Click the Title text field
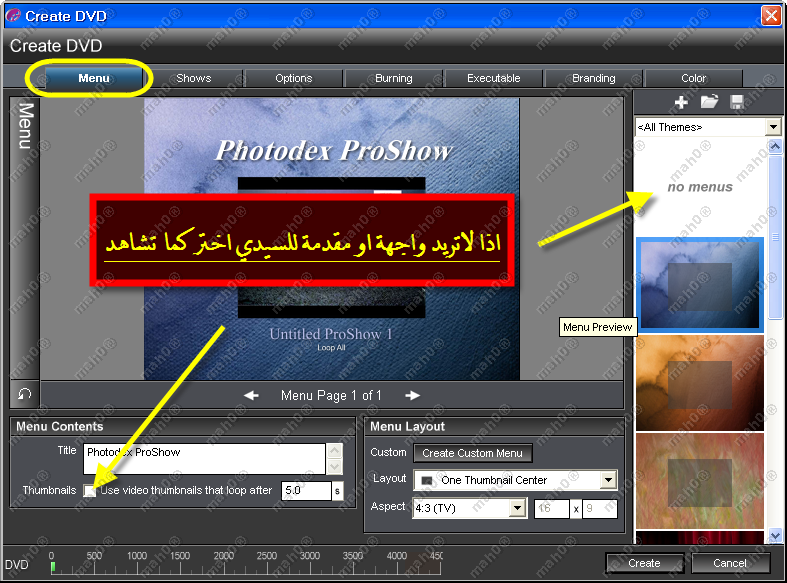 click(x=204, y=459)
